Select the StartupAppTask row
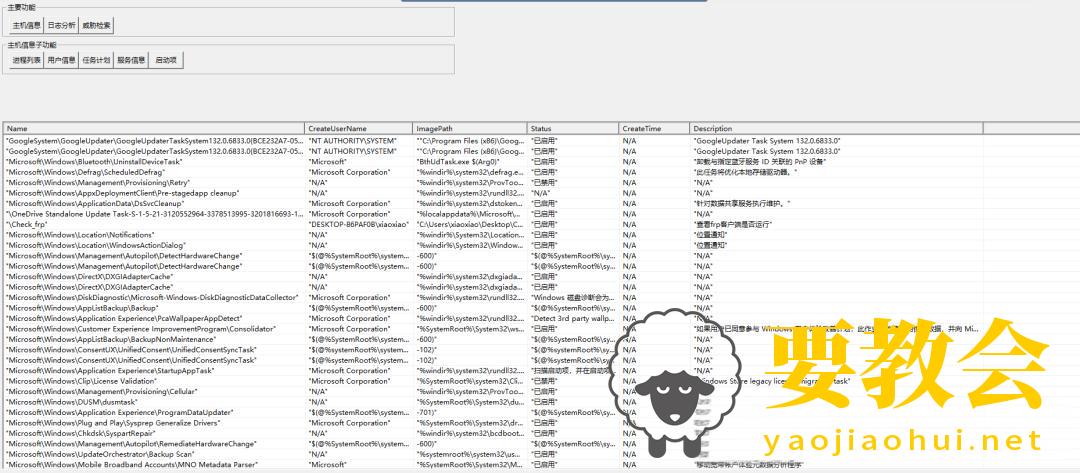1080x473 pixels. pyautogui.click(x=493, y=370)
